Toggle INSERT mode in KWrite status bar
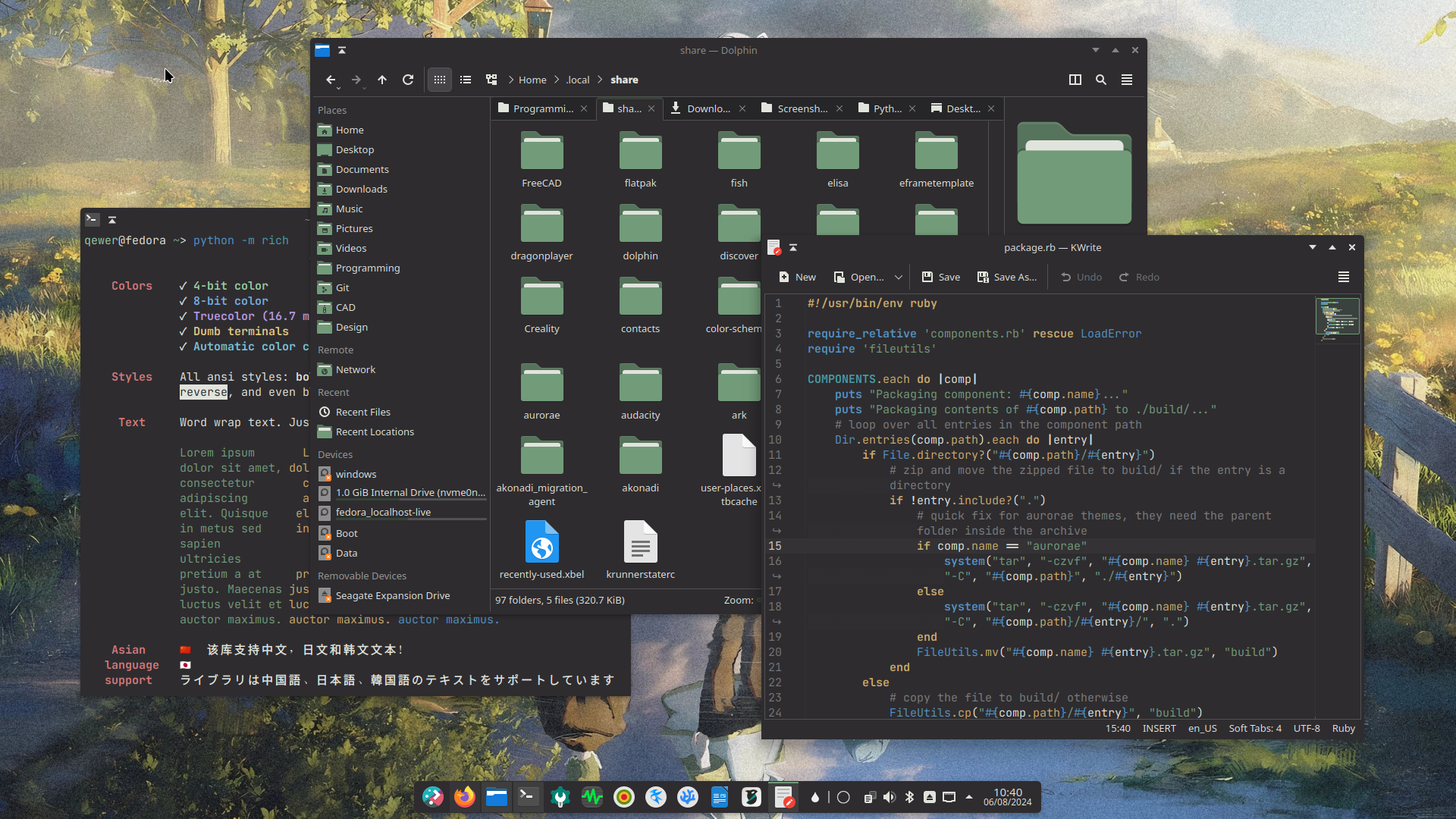Viewport: 1456px width, 819px height. [x=1159, y=729]
